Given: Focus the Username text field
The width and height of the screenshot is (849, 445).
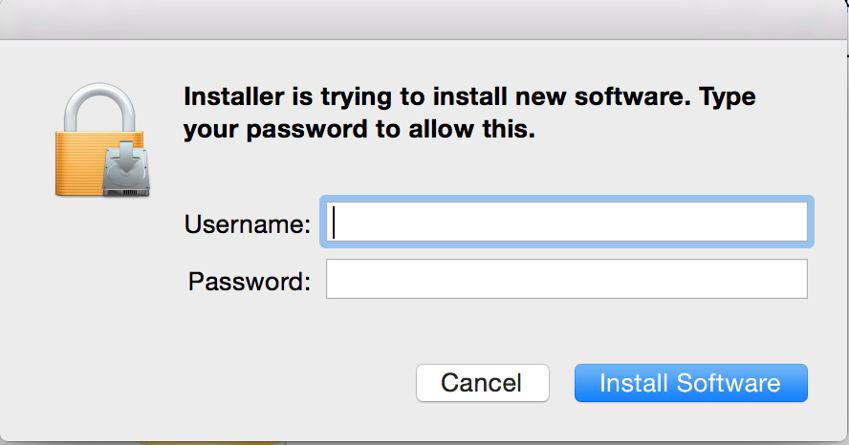Looking at the screenshot, I should click(566, 223).
